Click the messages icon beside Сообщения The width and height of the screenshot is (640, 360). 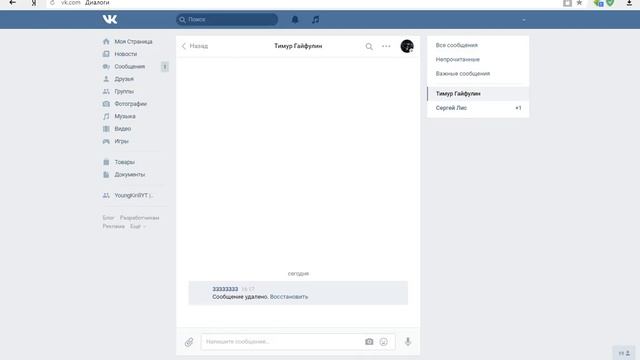tap(106, 67)
